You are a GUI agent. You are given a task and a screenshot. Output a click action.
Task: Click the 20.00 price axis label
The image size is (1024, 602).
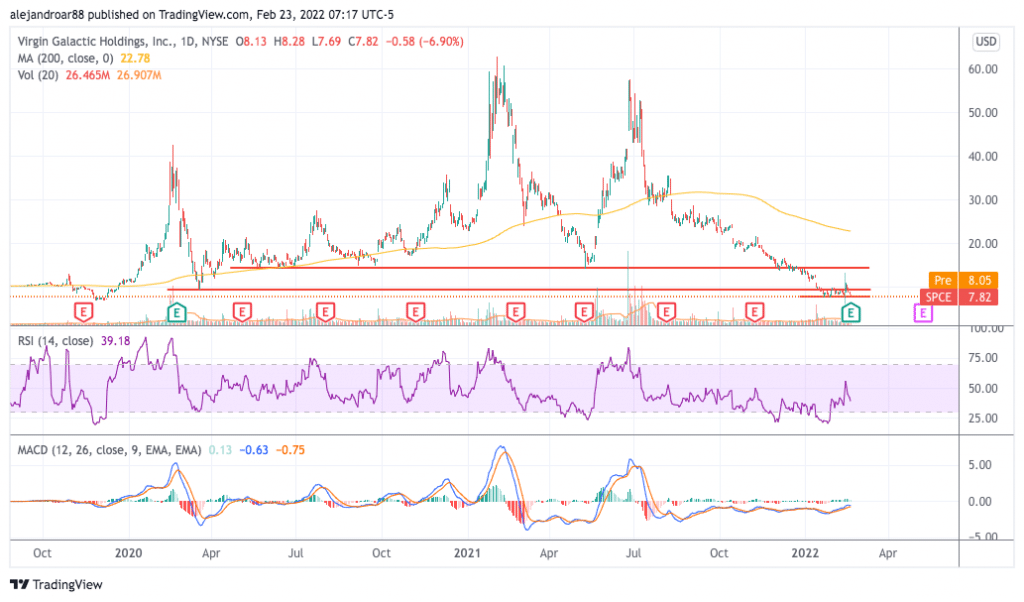tap(983, 244)
